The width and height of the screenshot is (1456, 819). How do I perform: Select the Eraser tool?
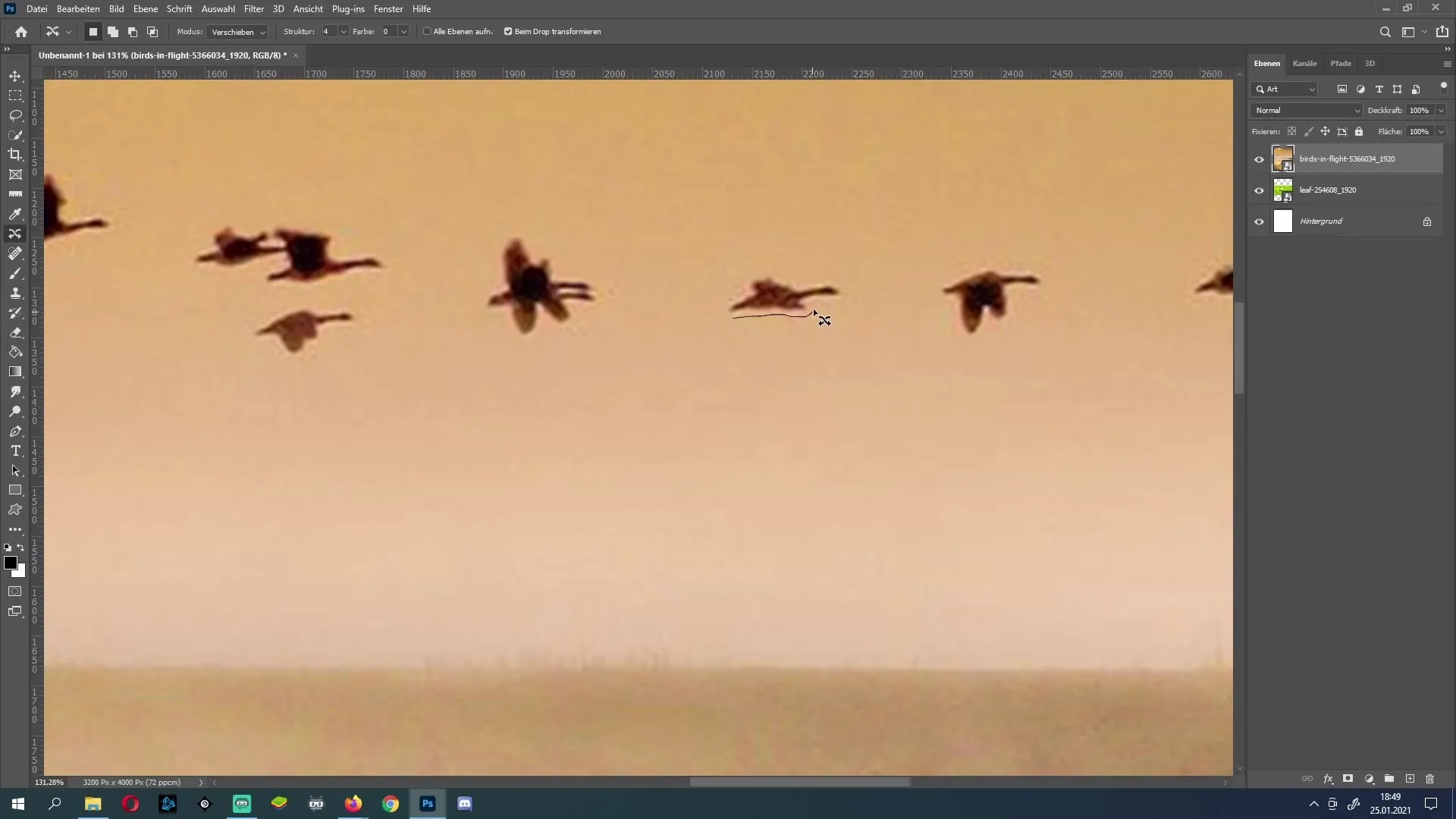15,332
